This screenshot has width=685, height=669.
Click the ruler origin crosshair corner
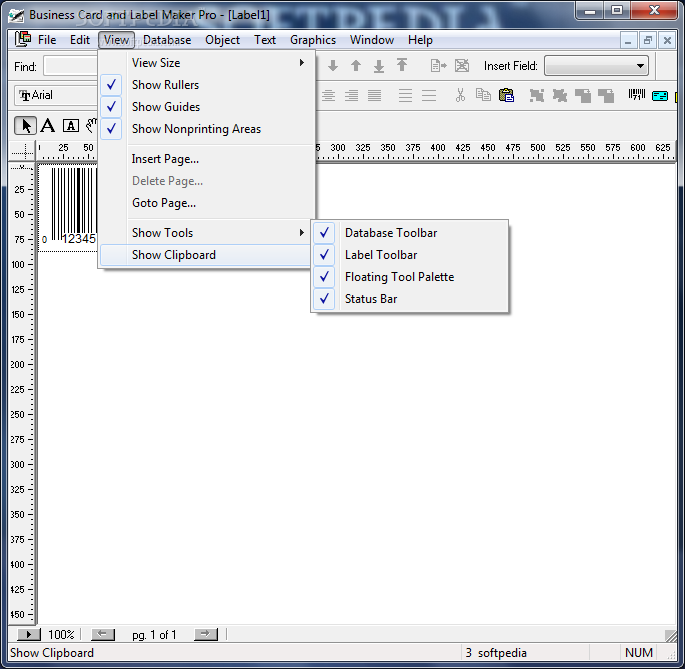[x=22, y=152]
